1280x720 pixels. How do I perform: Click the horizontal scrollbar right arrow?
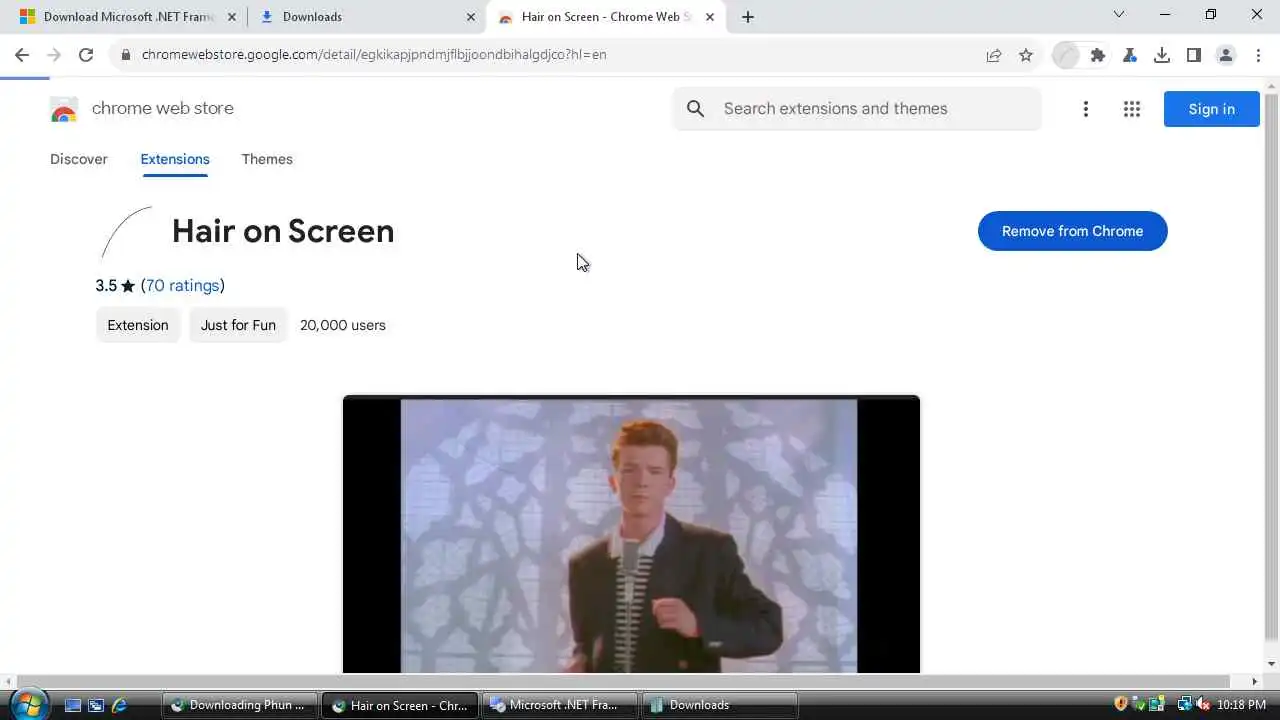[x=1255, y=681]
